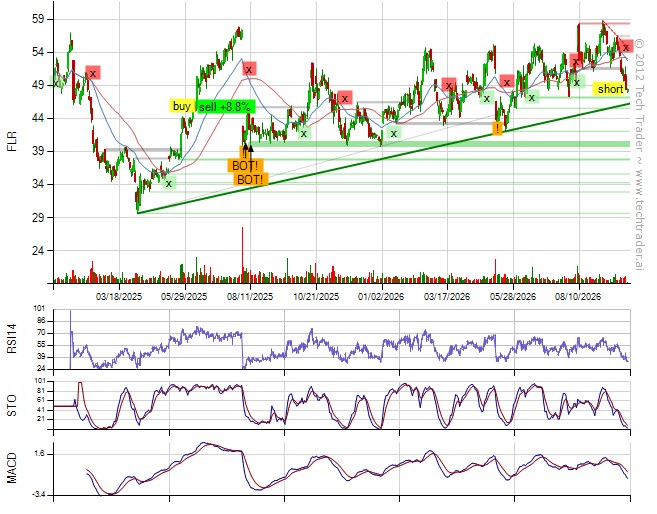
Task: Click green x marker right of 01/02/2026 gridline
Action: (393, 133)
